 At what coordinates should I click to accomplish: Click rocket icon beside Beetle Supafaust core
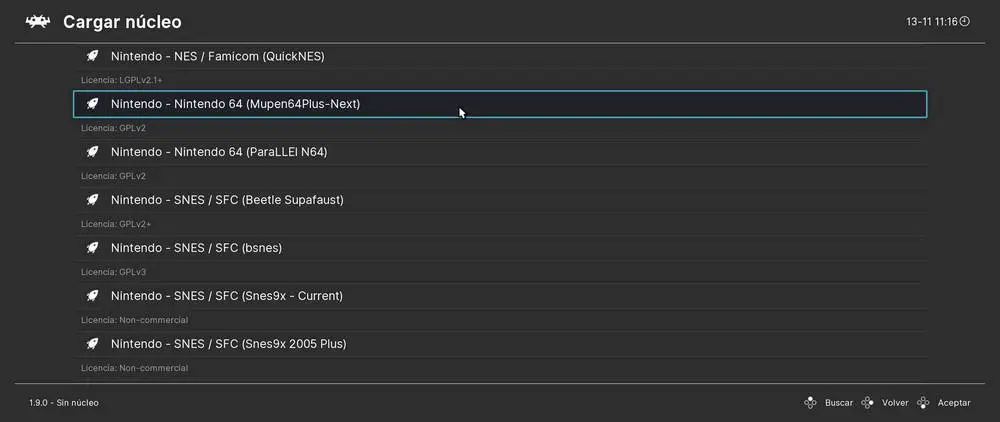92,200
